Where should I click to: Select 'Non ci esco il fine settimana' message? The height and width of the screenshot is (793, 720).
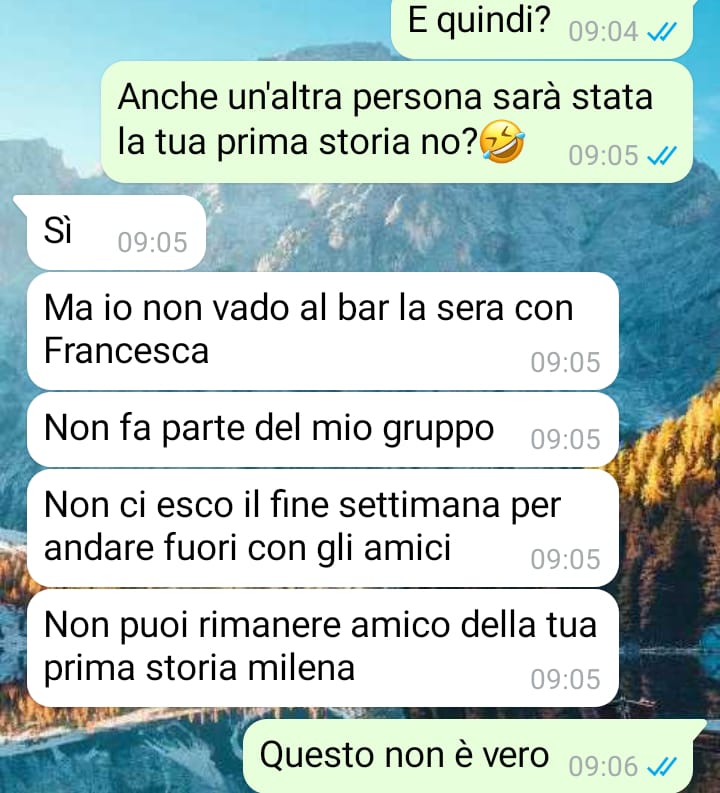(323, 527)
